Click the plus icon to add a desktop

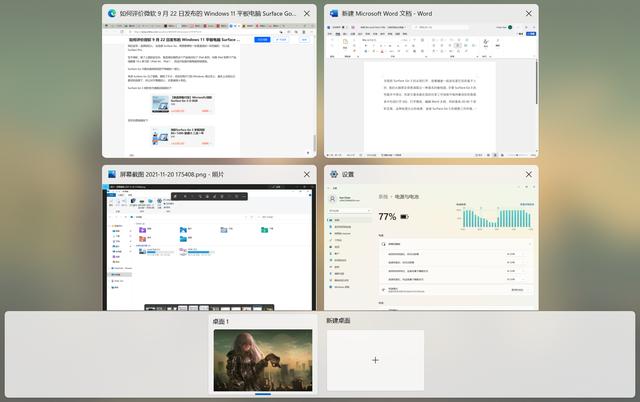click(x=375, y=360)
